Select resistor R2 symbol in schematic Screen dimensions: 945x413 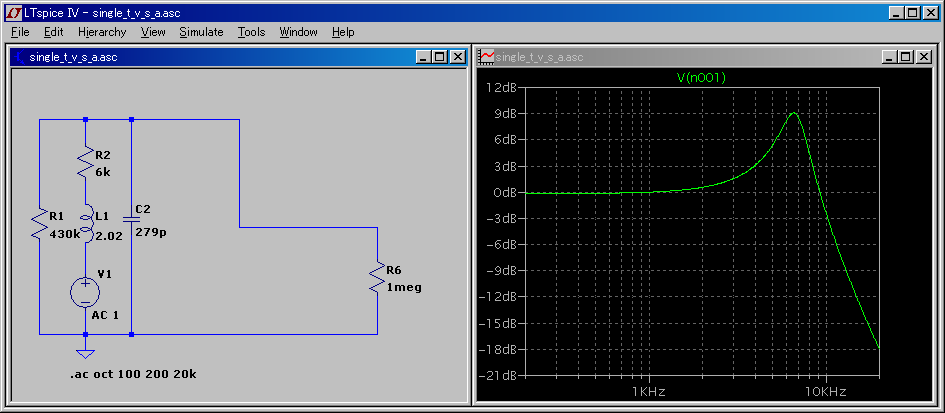(x=86, y=160)
